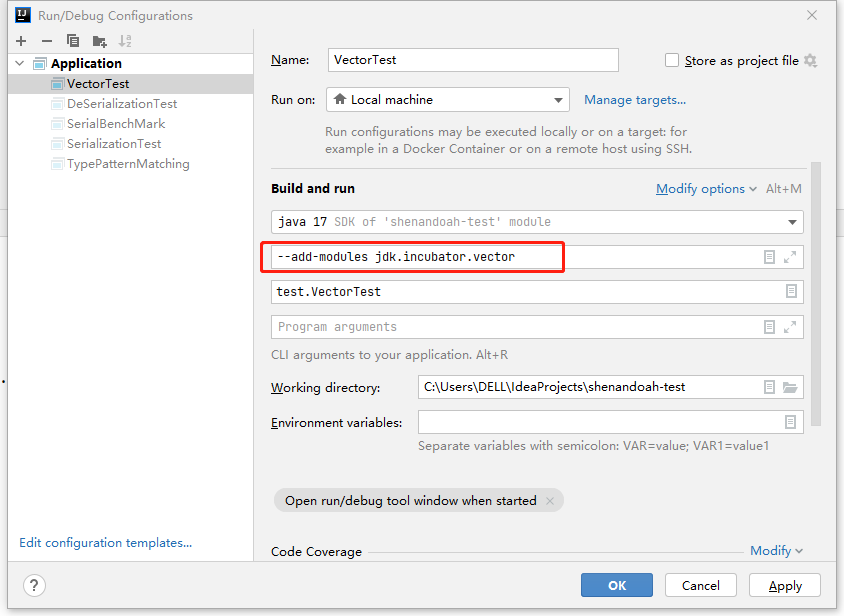844x616 pixels.
Task: Click the Add New Configuration plus icon
Action: click(21, 41)
